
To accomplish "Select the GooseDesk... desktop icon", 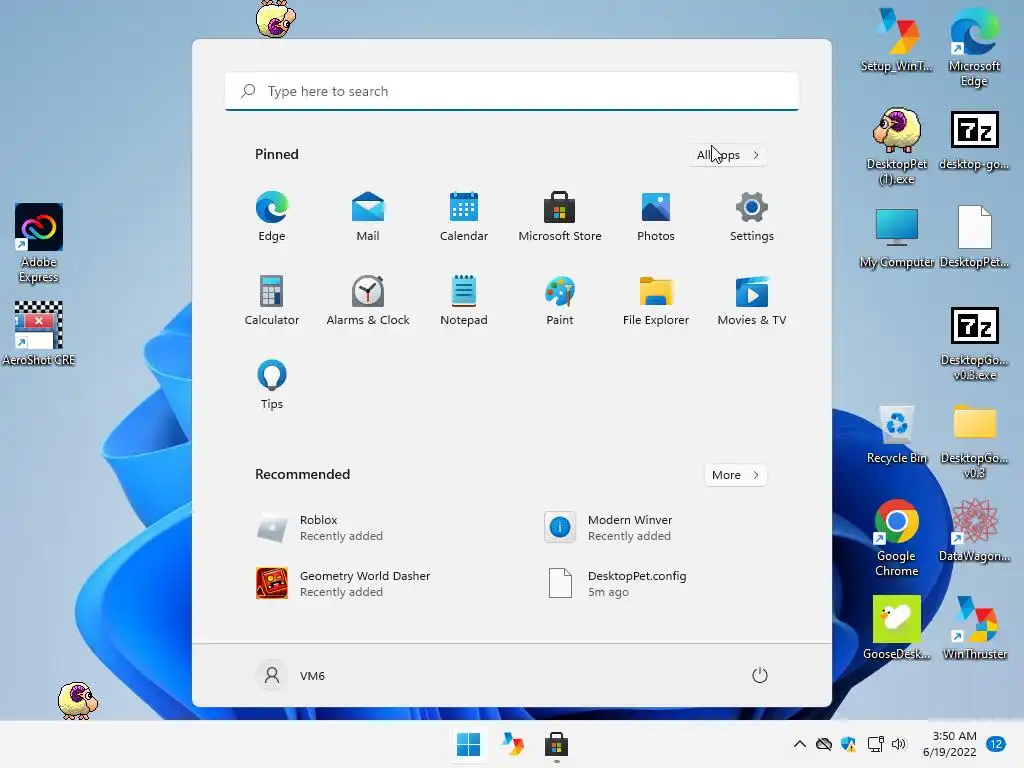I will [x=897, y=628].
